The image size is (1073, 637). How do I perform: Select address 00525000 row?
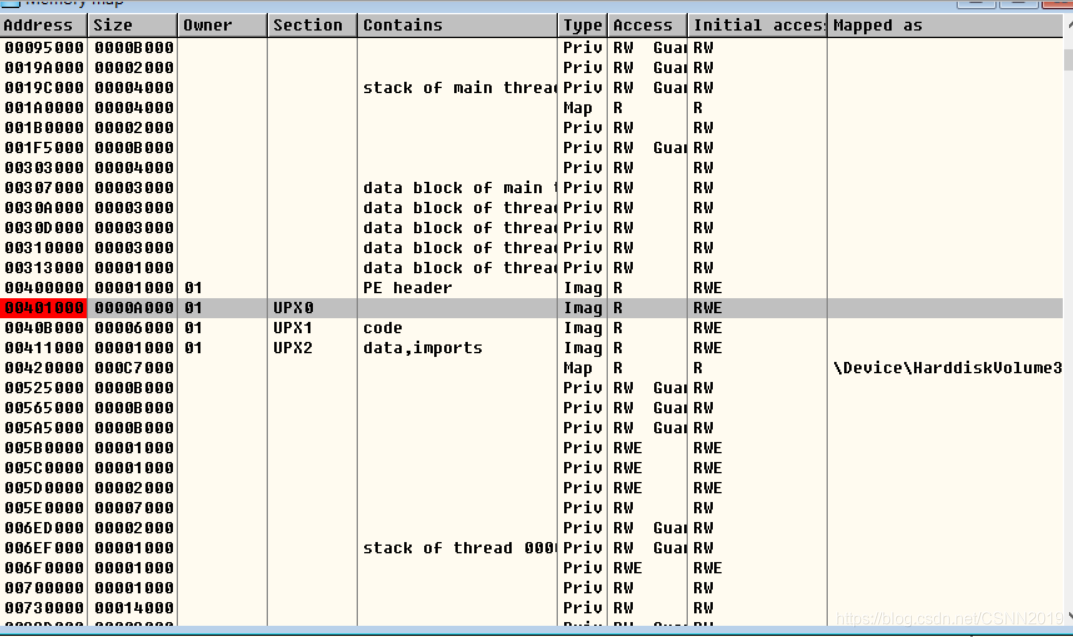pyautogui.click(x=532, y=388)
